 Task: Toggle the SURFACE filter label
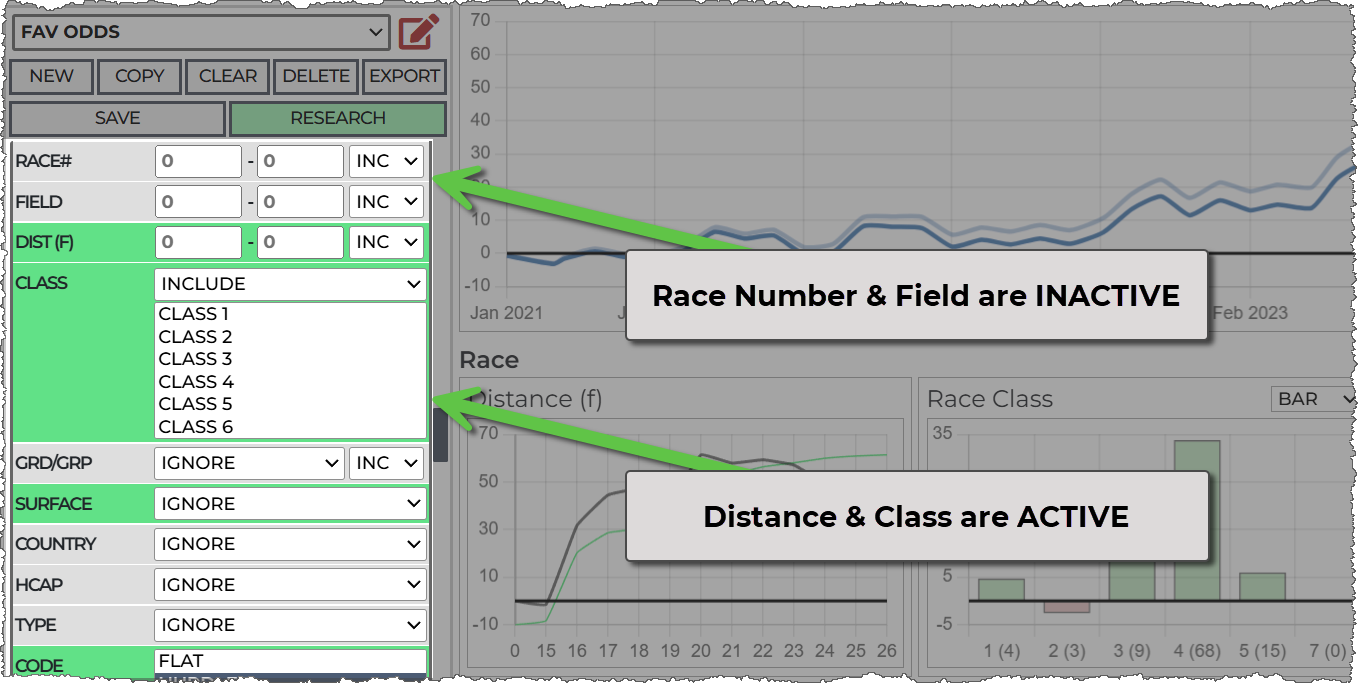click(x=54, y=504)
